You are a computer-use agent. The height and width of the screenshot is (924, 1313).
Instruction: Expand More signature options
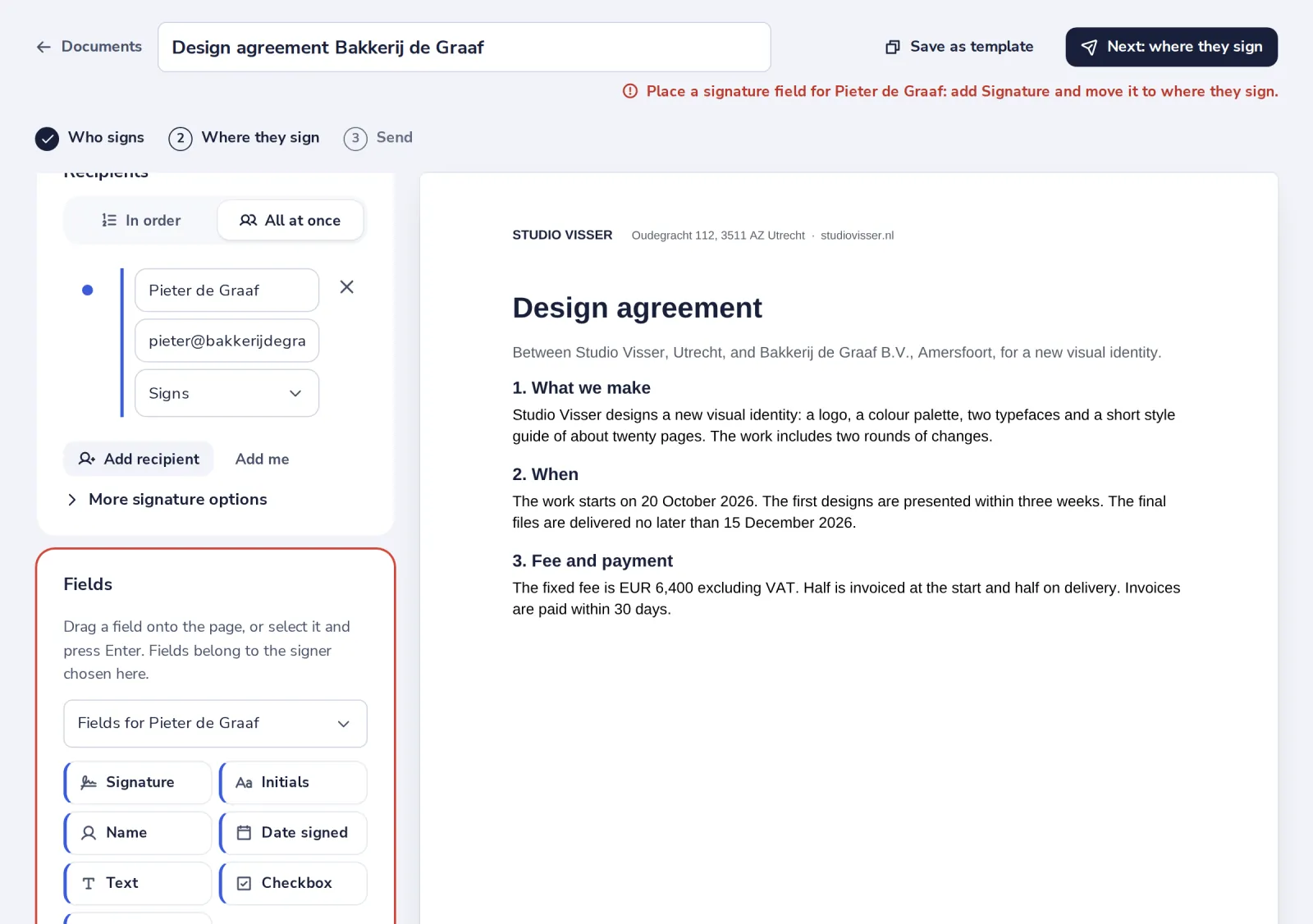pyautogui.click(x=167, y=499)
